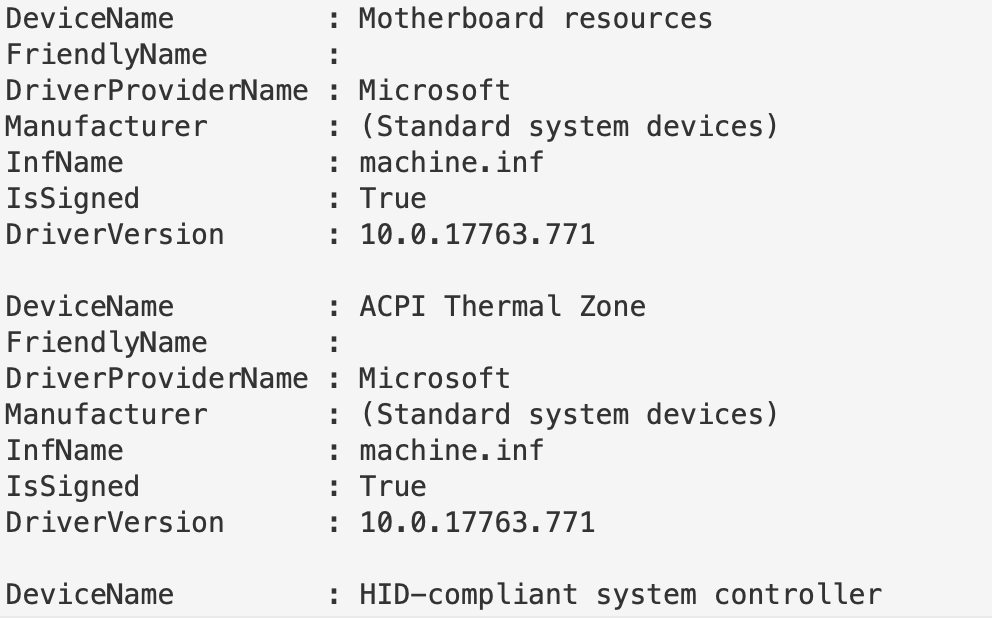Click '(Standard system devices)' in Motherboard resources block
Image resolution: width=992 pixels, height=618 pixels.
tap(568, 127)
